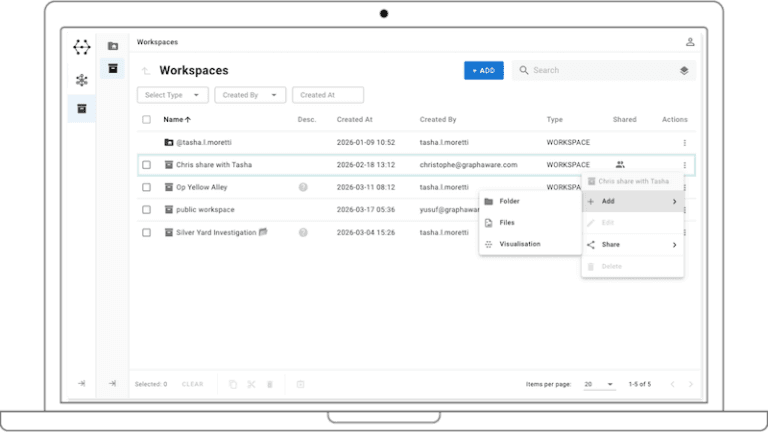
Task: Expand the Created By filter dropdown
Action: pyautogui.click(x=249, y=95)
